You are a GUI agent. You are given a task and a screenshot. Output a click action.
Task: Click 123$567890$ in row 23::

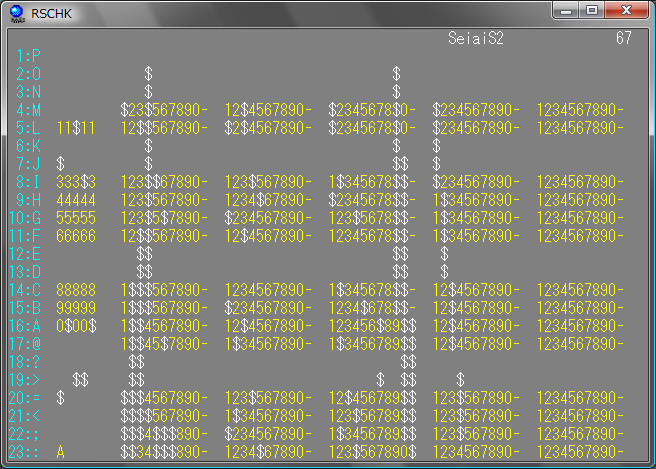point(372,451)
